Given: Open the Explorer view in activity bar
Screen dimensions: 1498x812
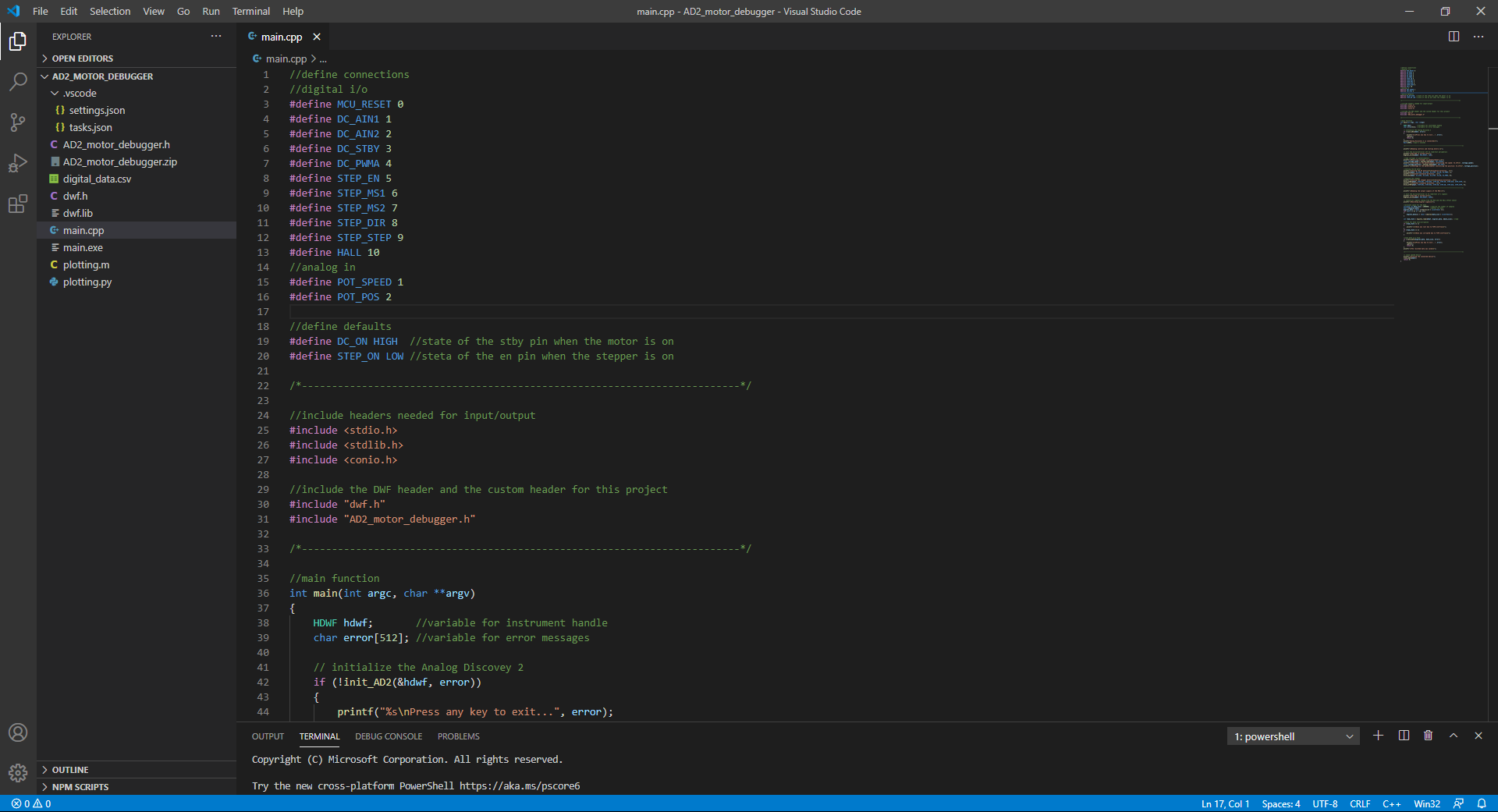Looking at the screenshot, I should coord(18,41).
